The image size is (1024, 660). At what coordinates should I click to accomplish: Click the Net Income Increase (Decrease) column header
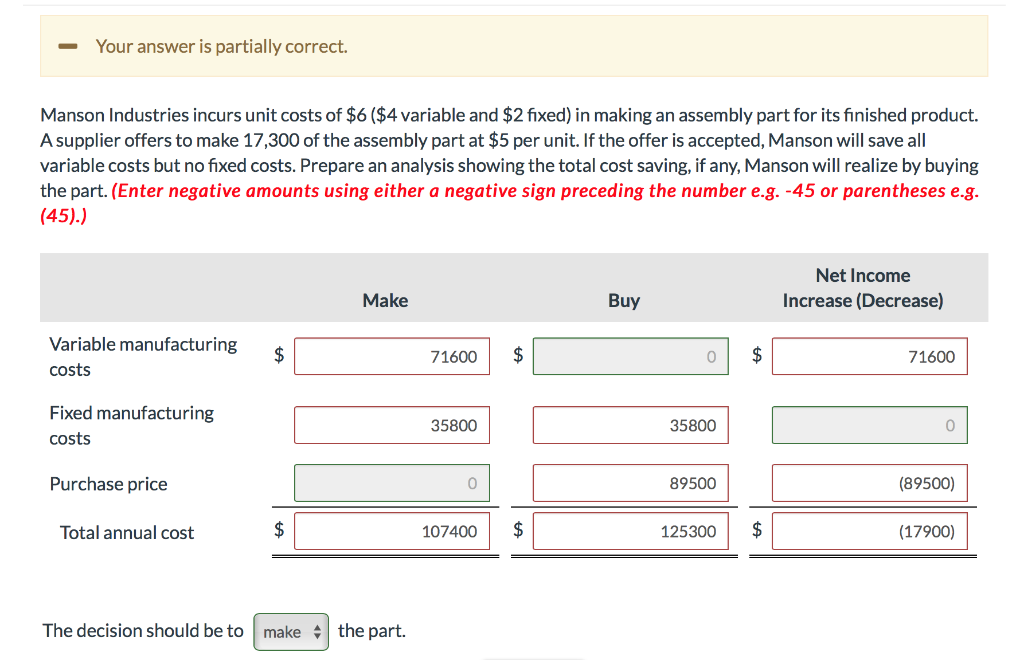click(862, 287)
